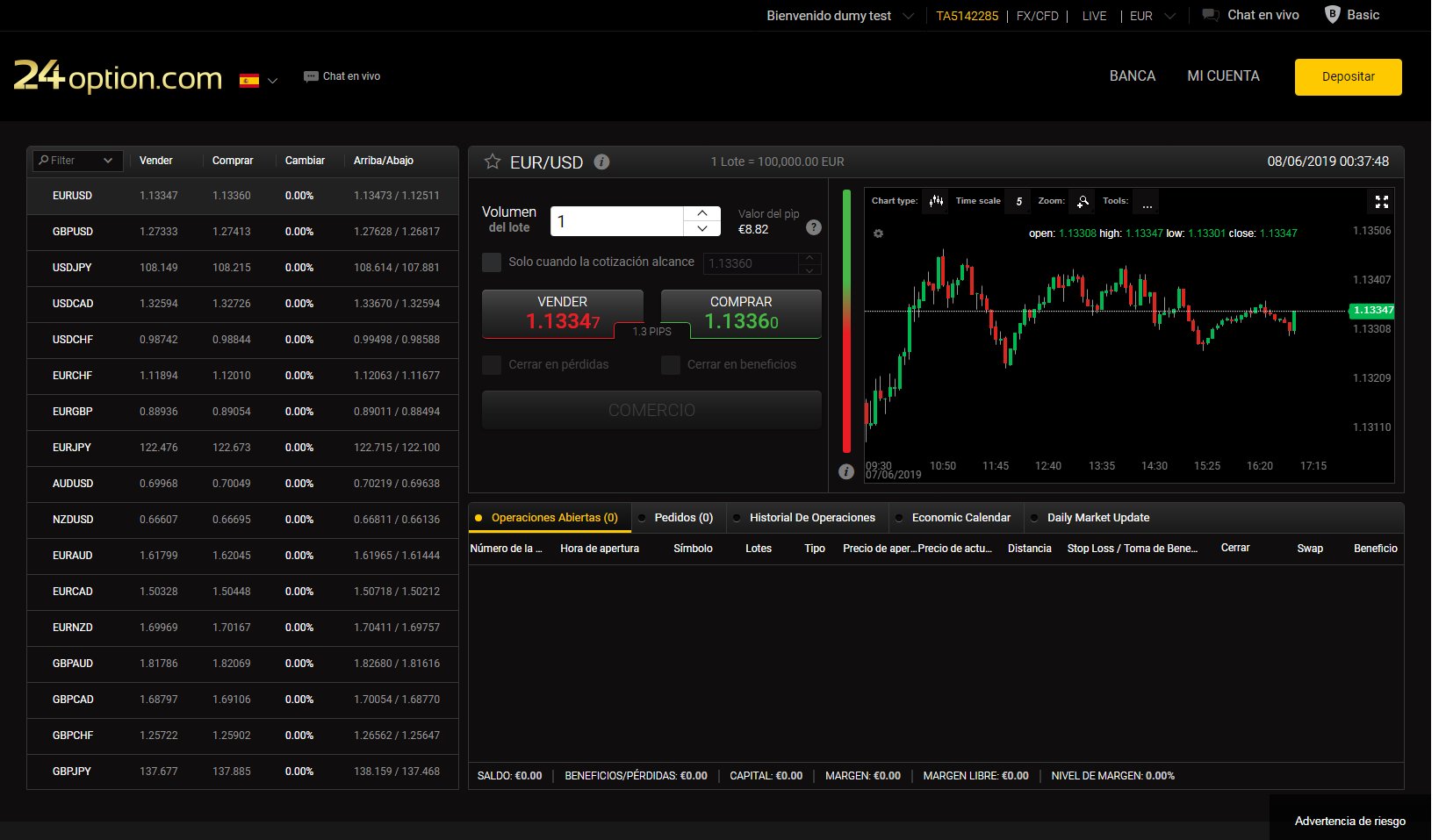Open Time scale 5 selector
The width and height of the screenshot is (1446, 840).
click(1018, 201)
